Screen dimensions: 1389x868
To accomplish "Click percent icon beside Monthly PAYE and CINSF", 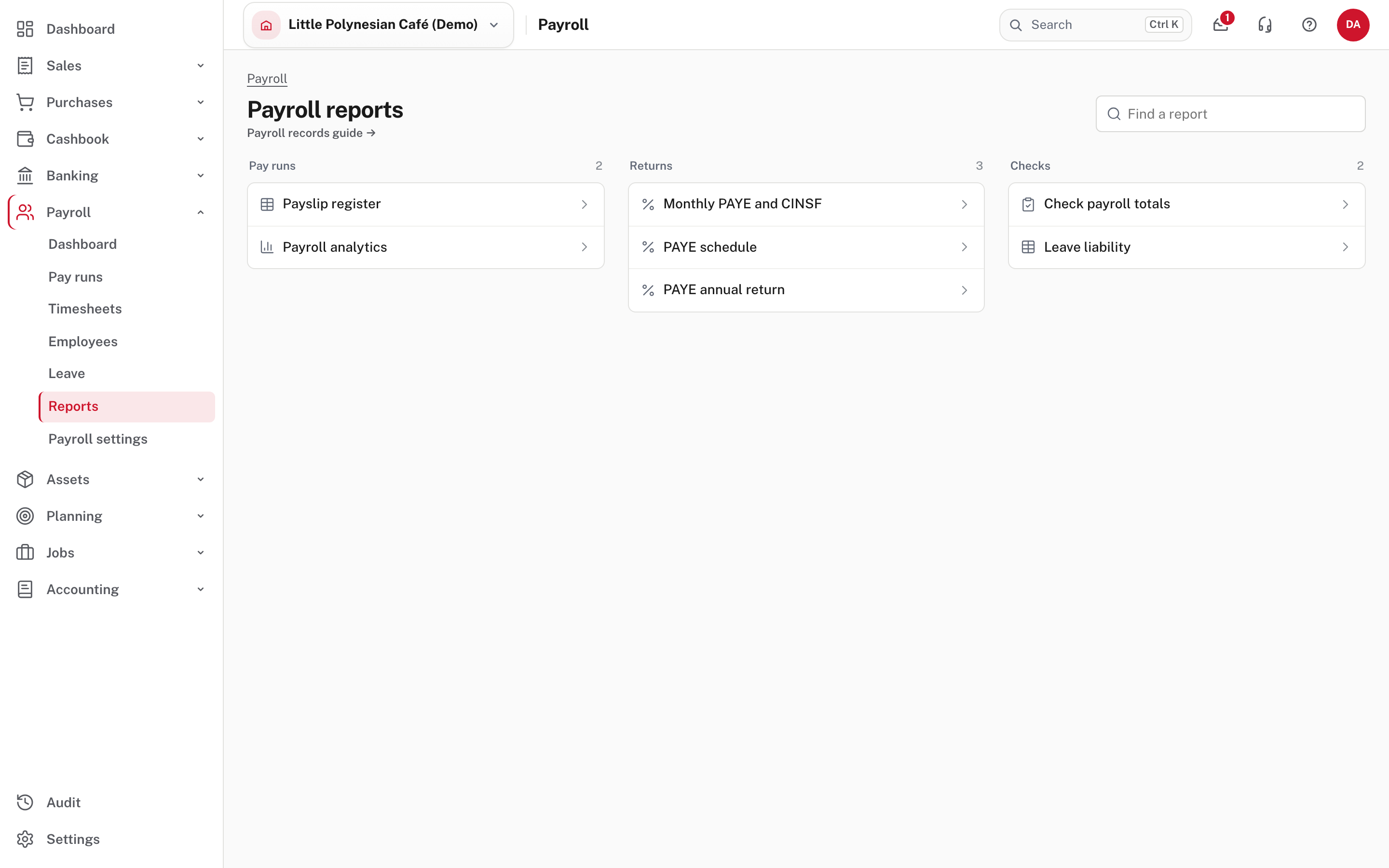I will pos(648,204).
